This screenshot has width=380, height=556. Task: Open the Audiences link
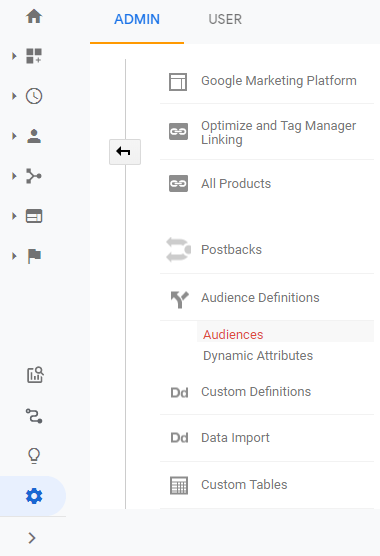[x=233, y=334]
